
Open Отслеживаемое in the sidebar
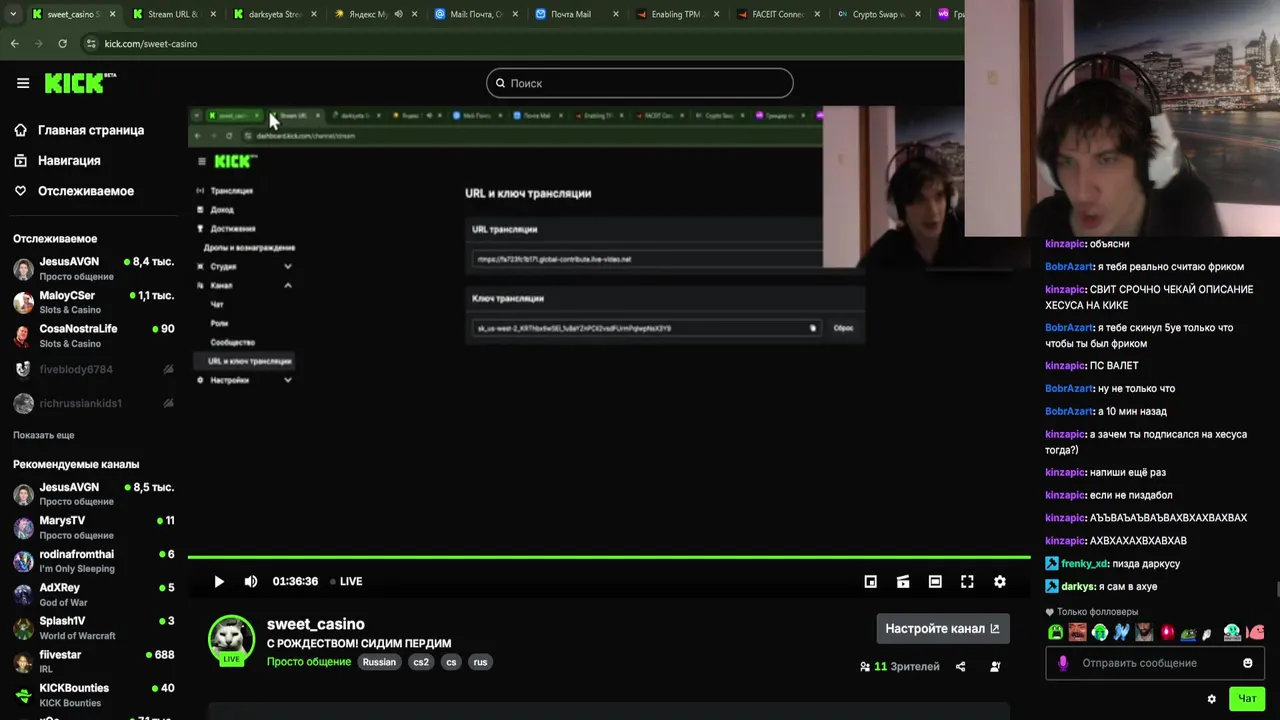pos(74,191)
